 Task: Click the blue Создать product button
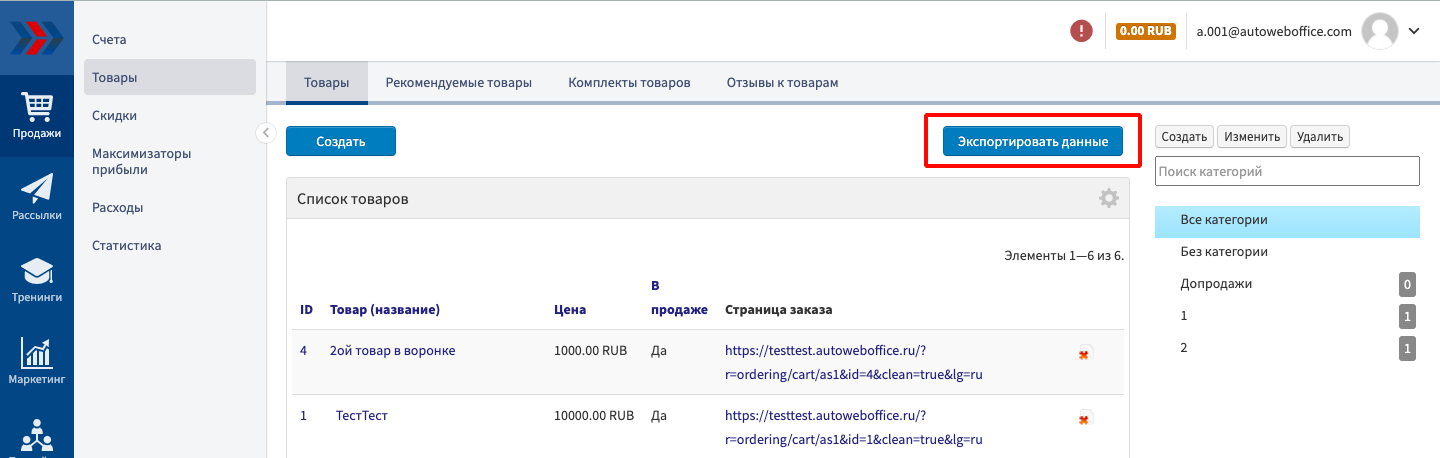340,142
